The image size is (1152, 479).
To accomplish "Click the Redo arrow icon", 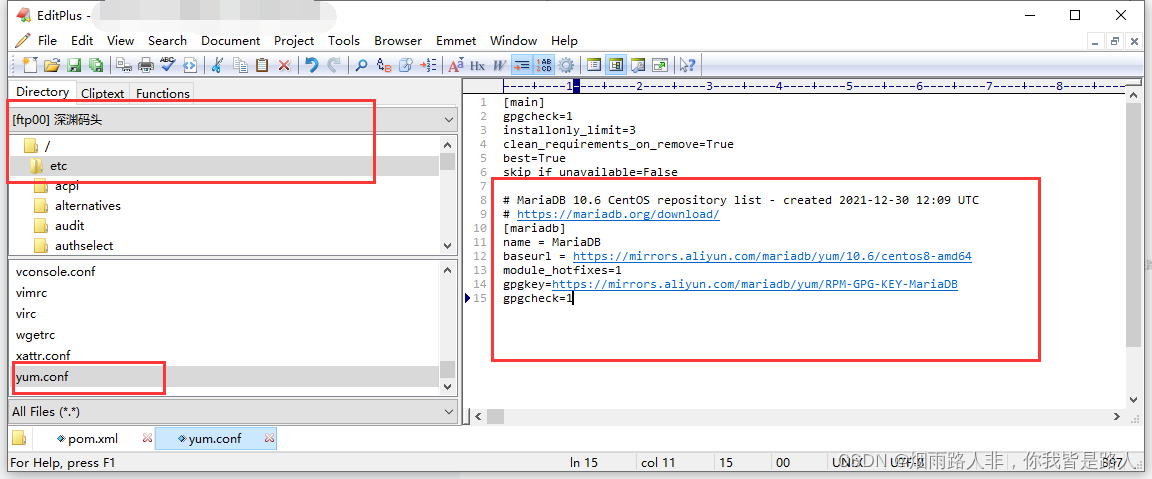I will tap(334, 65).
